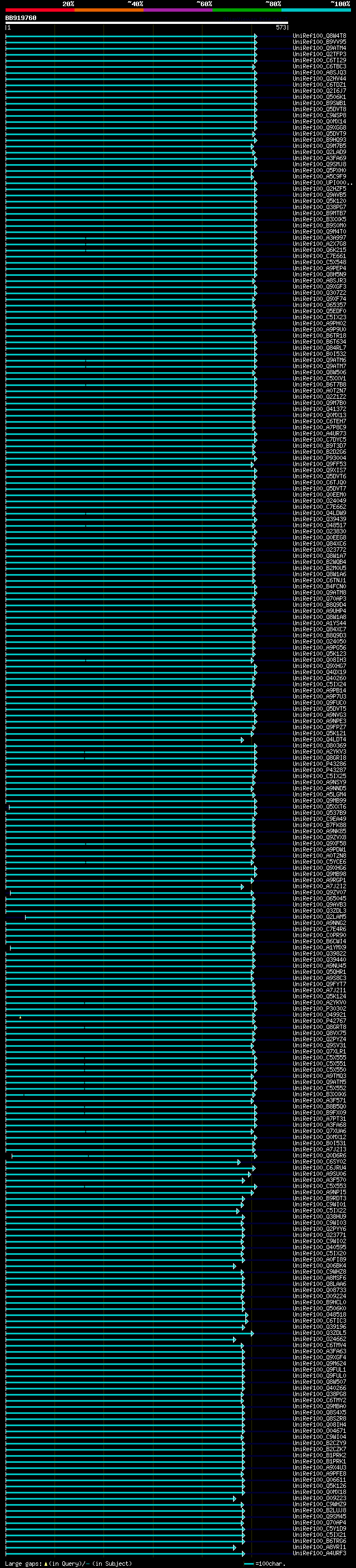356x1568 pixels.
Task: Click label UniRef100_B2CZY9
Action: [319, 1443]
